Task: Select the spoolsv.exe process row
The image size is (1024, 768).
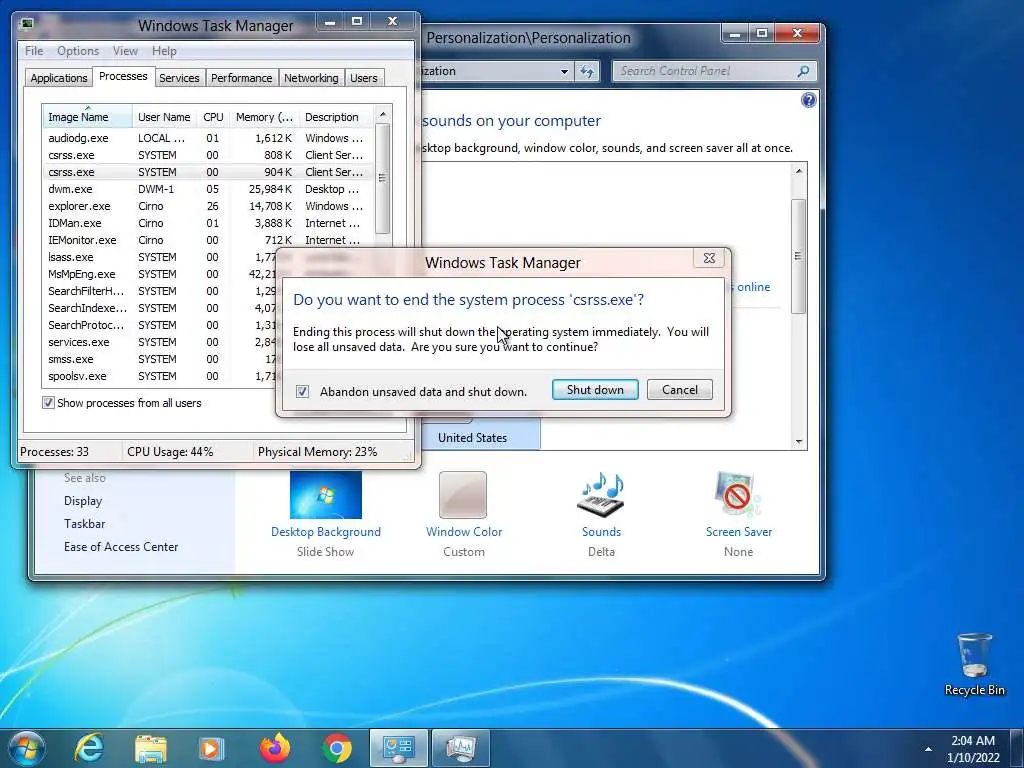Action: click(x=160, y=376)
